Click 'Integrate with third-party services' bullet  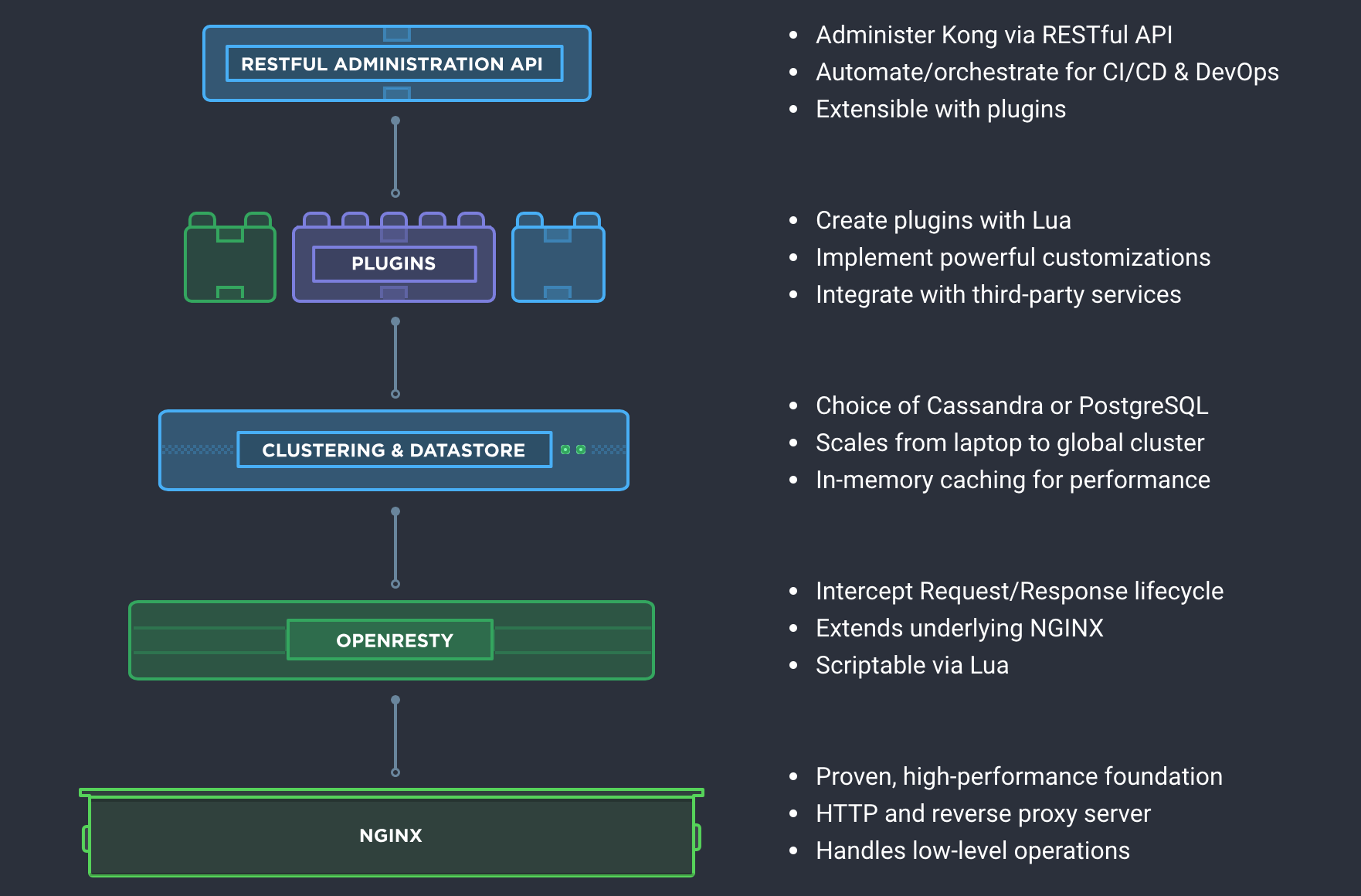(x=999, y=294)
